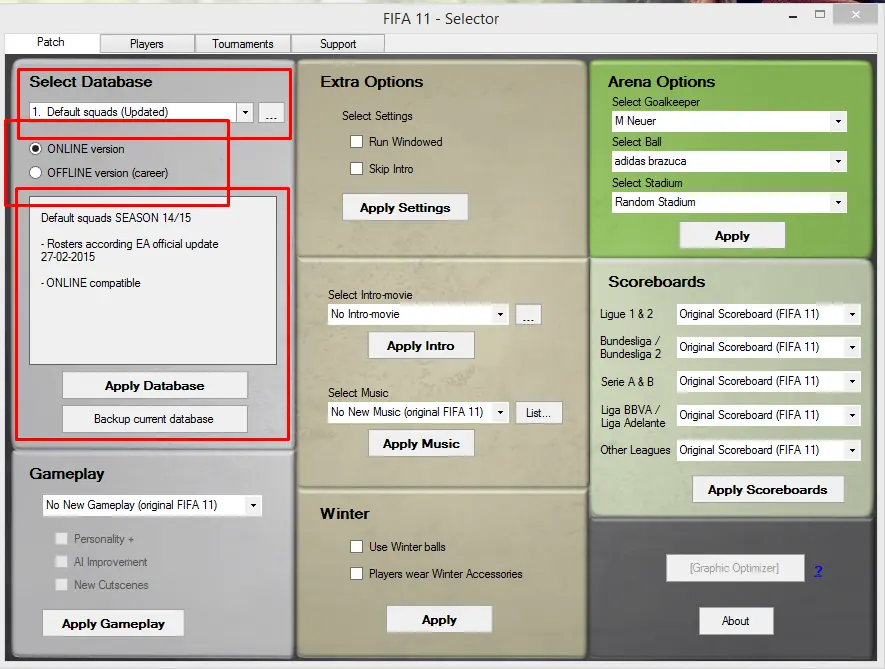
Task: Expand the Select Ball dropdown
Action: 838,161
